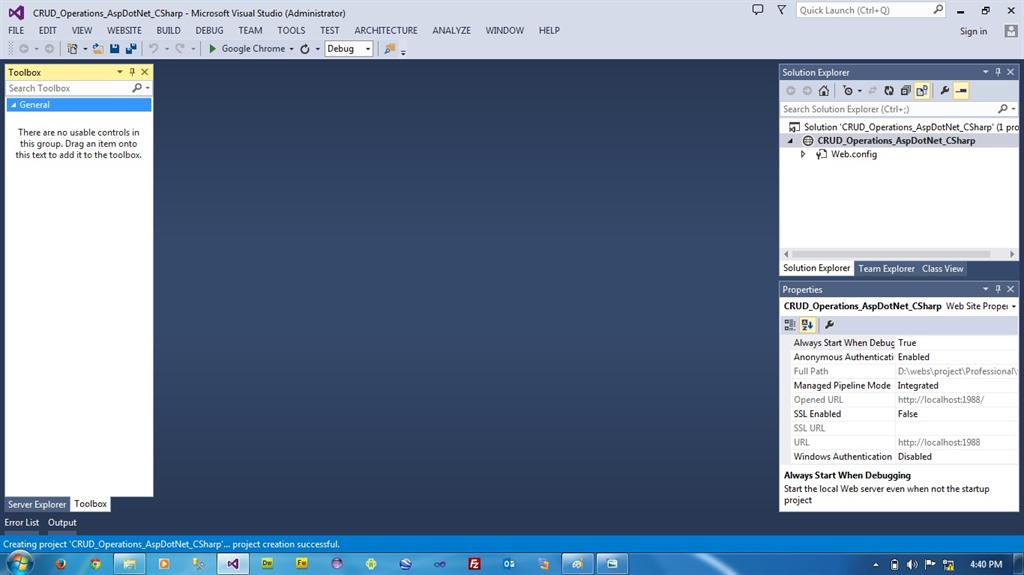
Task: Click the volume speaker tray icon
Action: click(912, 565)
